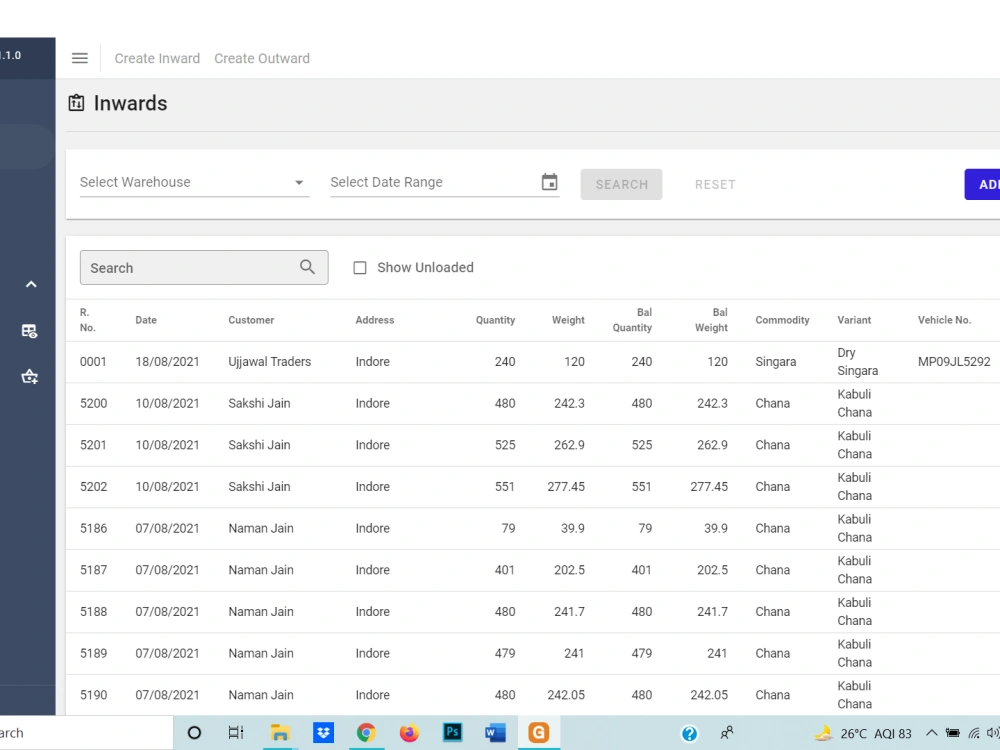1000x750 pixels.
Task: Collapse the sidebar section with up chevron
Action: pos(31,284)
